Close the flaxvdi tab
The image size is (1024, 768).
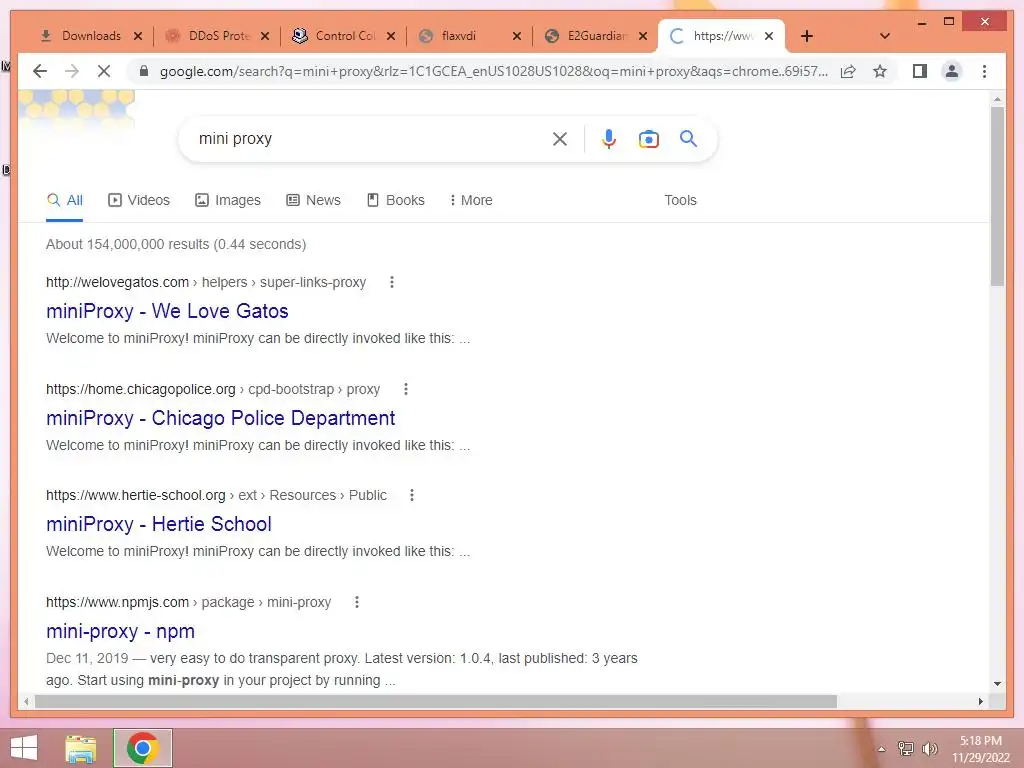pos(517,36)
